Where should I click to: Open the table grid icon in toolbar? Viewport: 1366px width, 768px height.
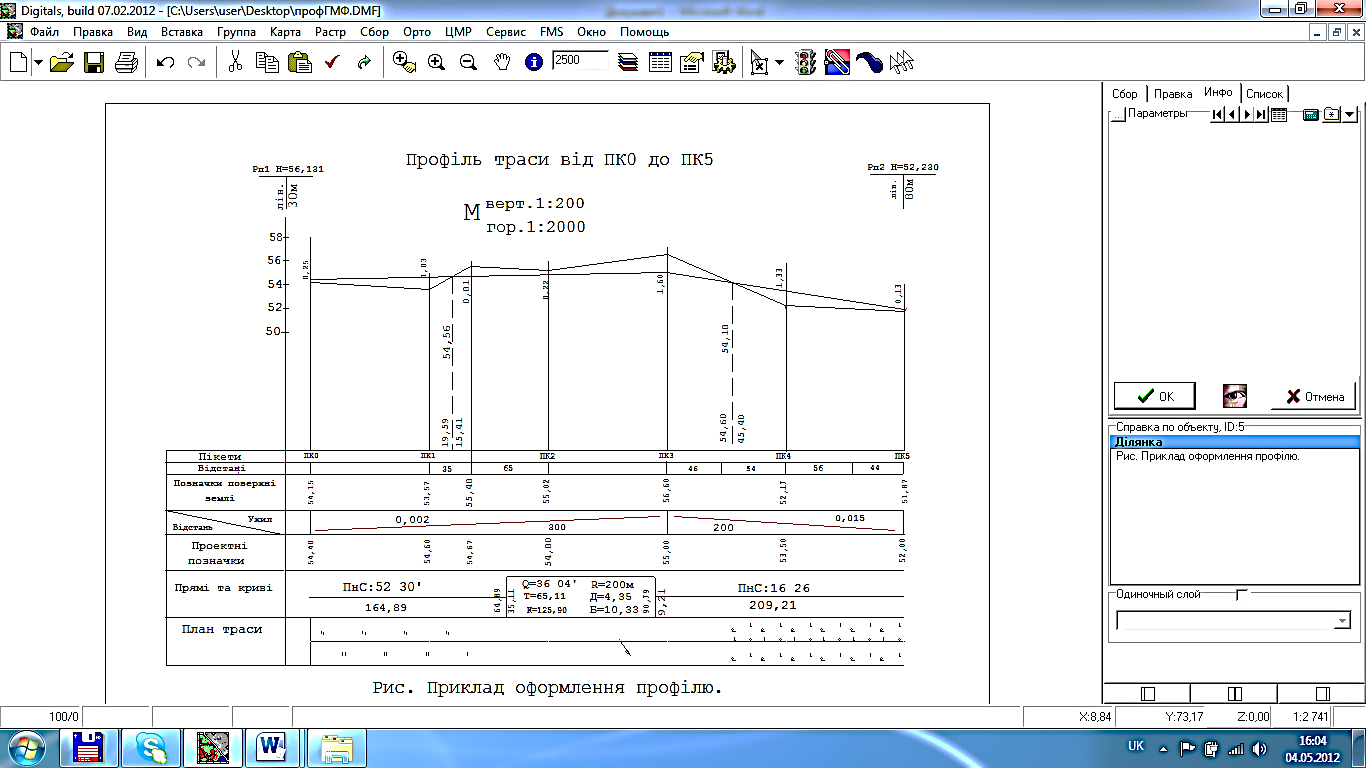660,62
